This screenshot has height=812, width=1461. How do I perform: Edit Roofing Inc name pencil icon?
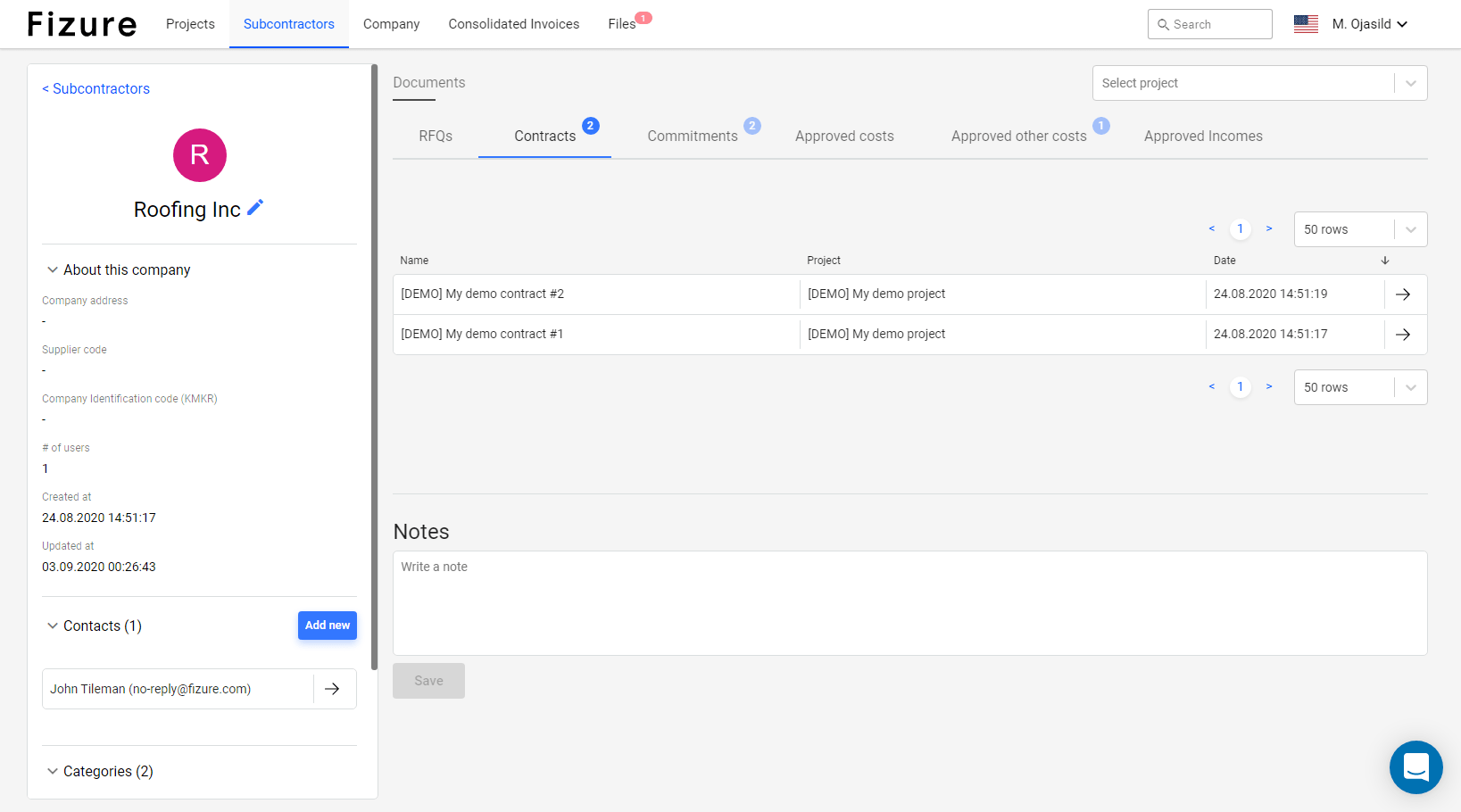255,207
